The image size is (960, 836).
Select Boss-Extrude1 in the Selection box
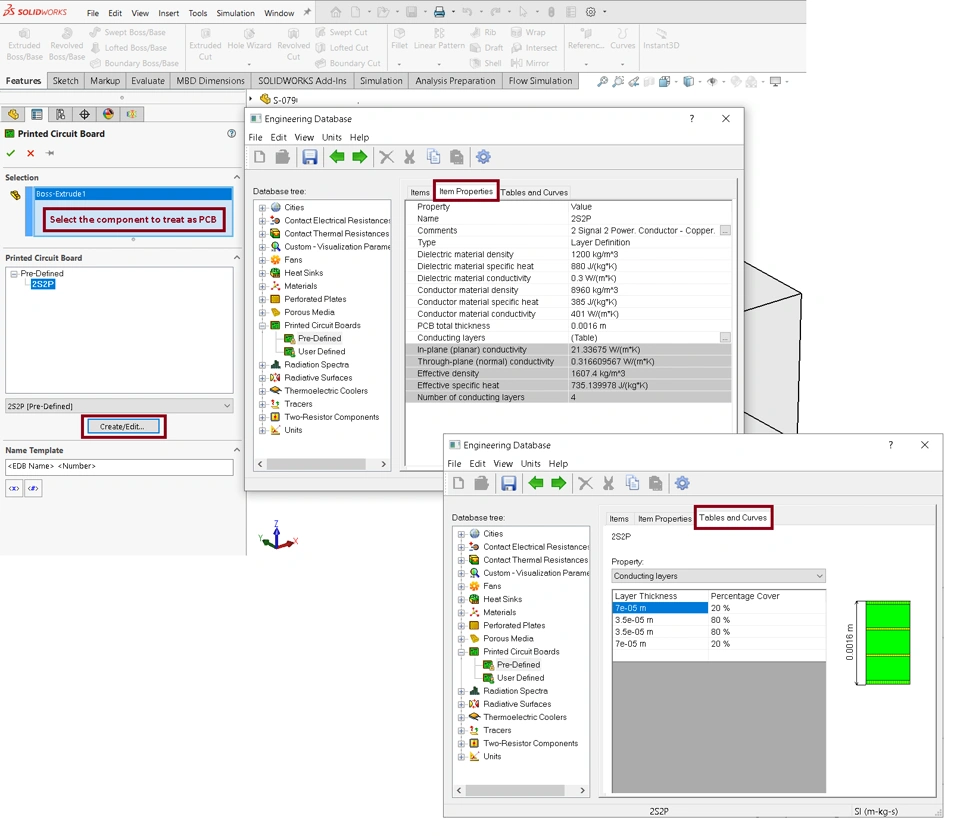(133, 194)
